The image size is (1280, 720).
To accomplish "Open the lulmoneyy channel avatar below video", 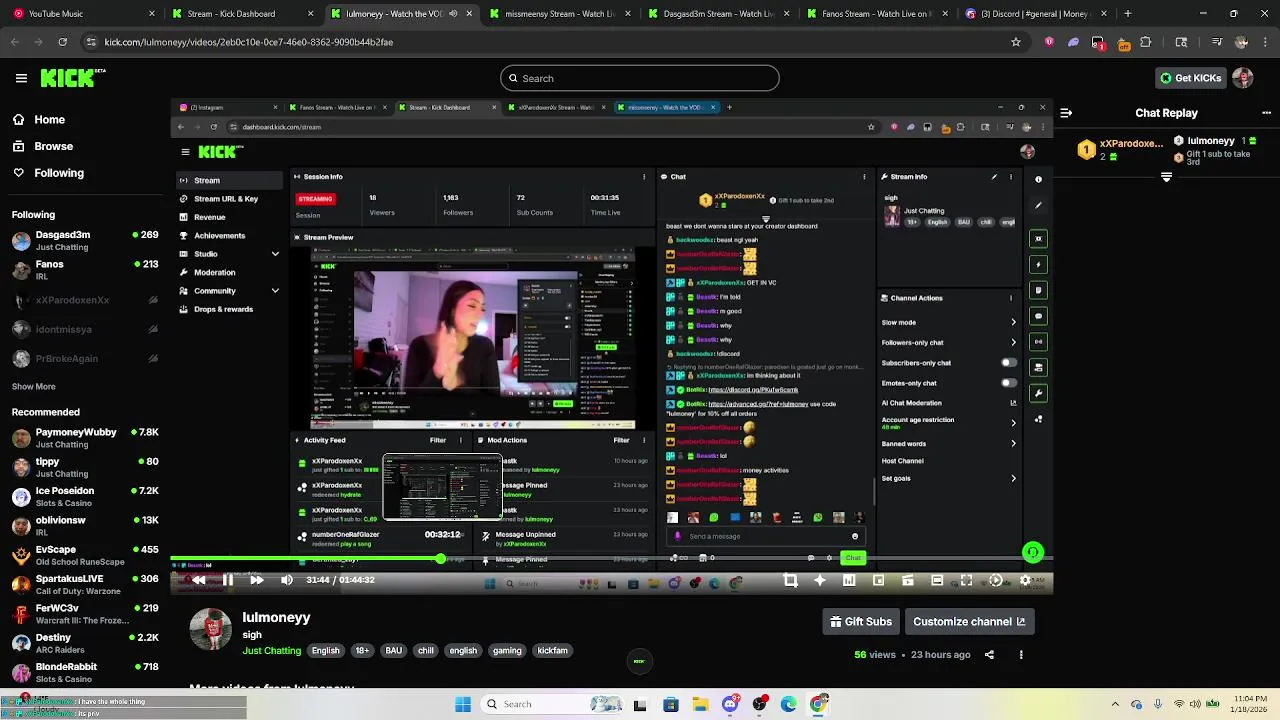I will (x=211, y=629).
